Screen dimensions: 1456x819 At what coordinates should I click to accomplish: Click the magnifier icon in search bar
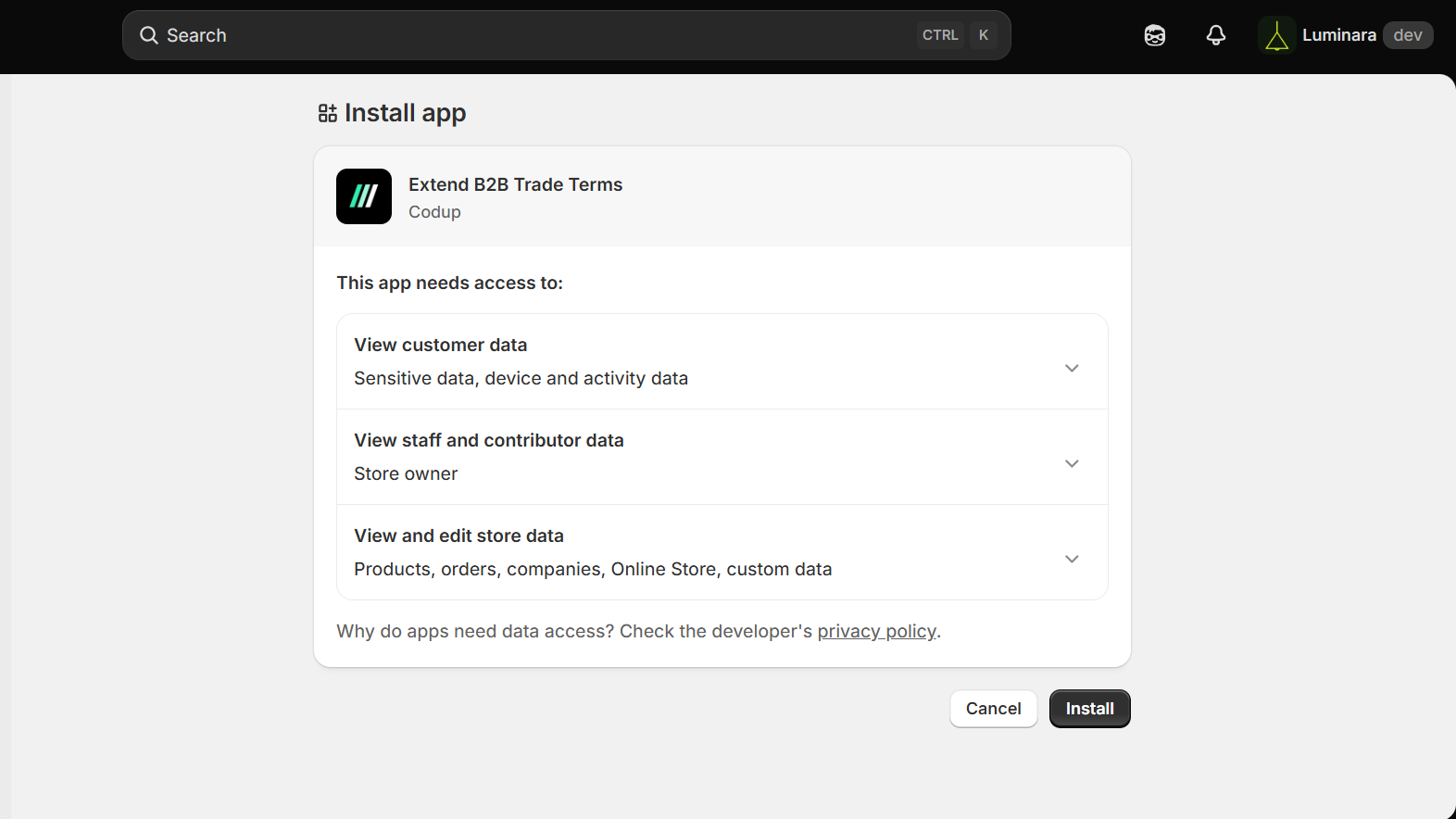tap(148, 35)
